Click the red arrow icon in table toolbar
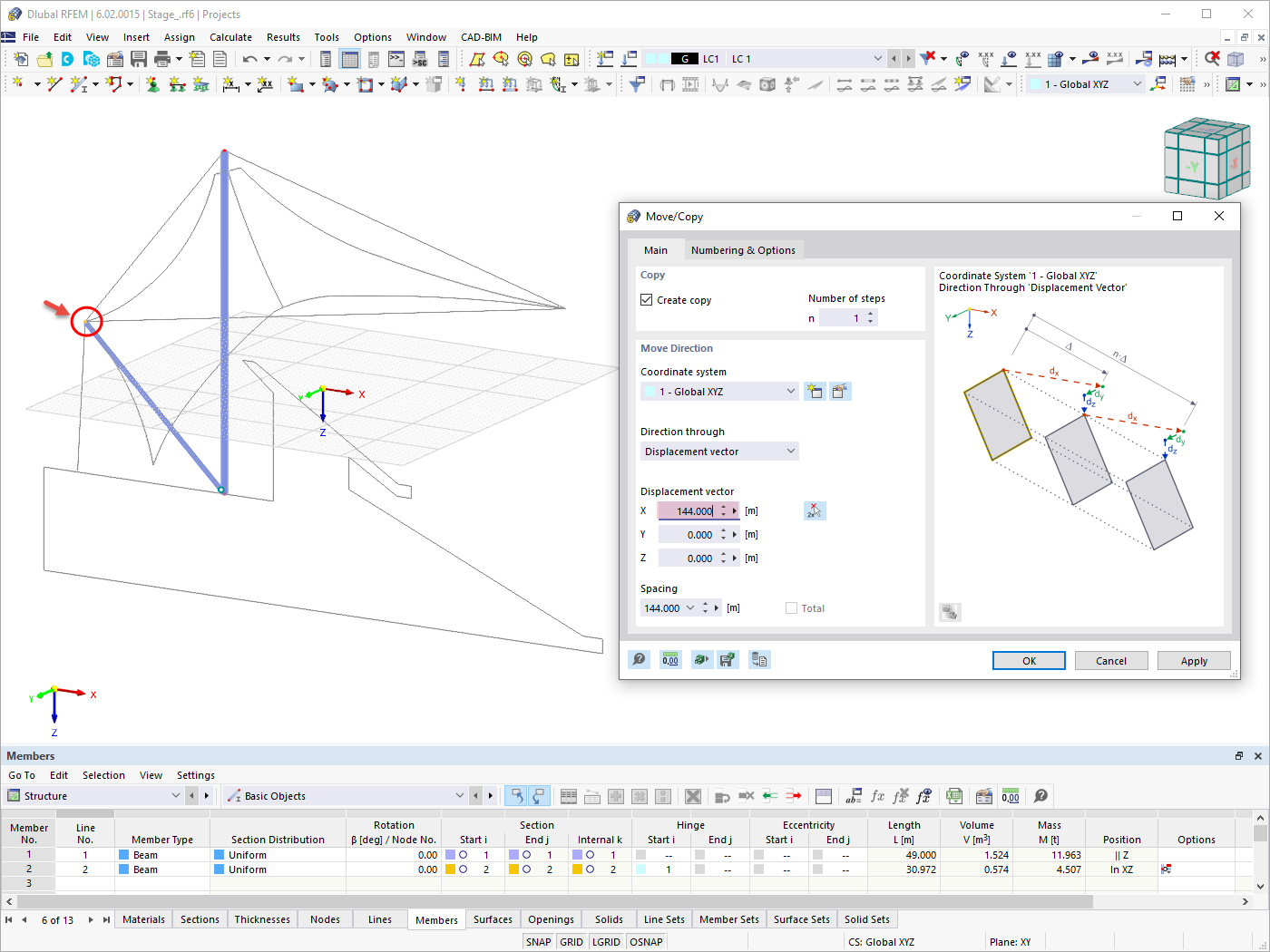The image size is (1270, 952). (794, 796)
